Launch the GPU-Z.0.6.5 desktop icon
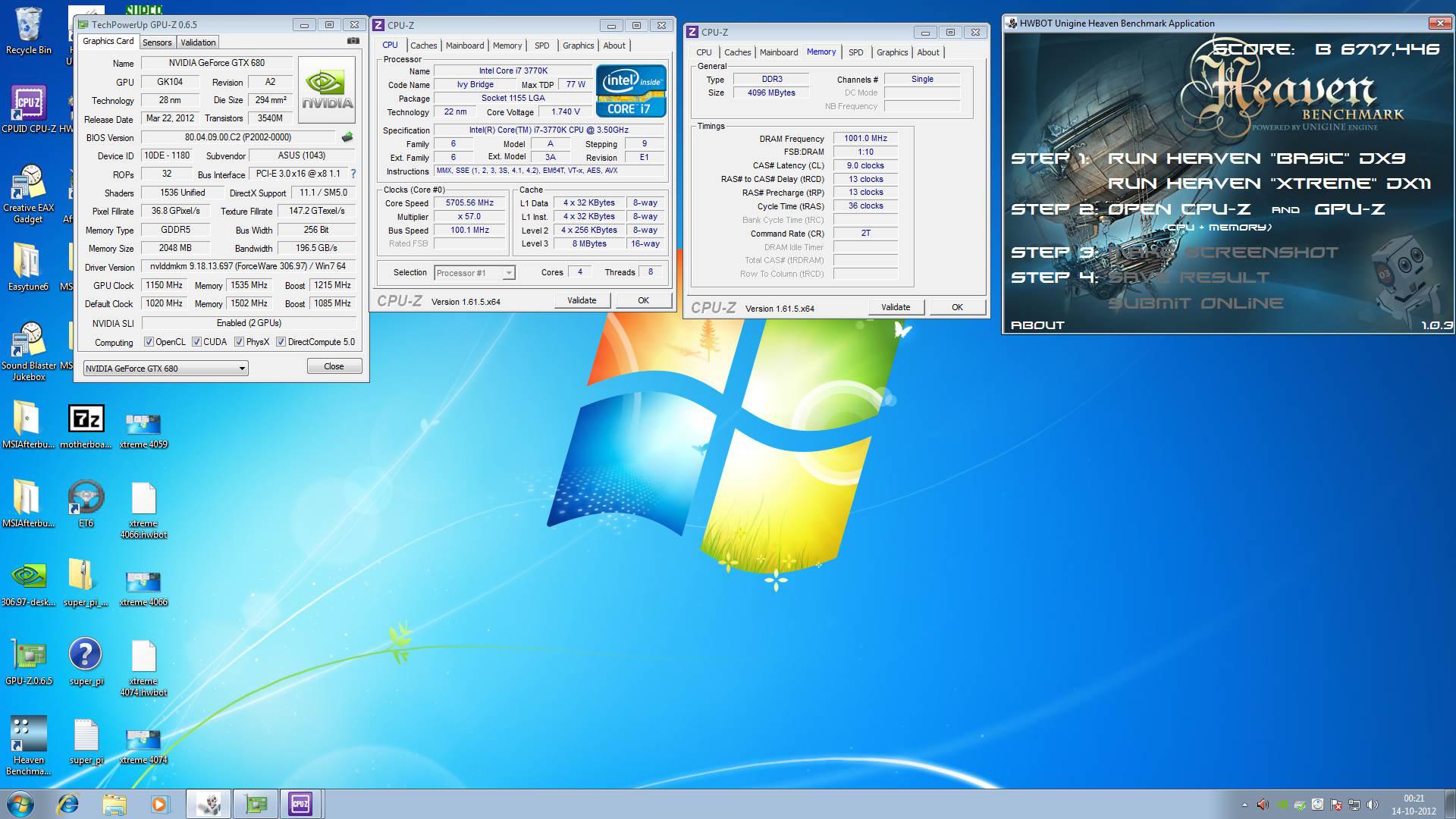This screenshot has width=1456, height=819. point(28,663)
